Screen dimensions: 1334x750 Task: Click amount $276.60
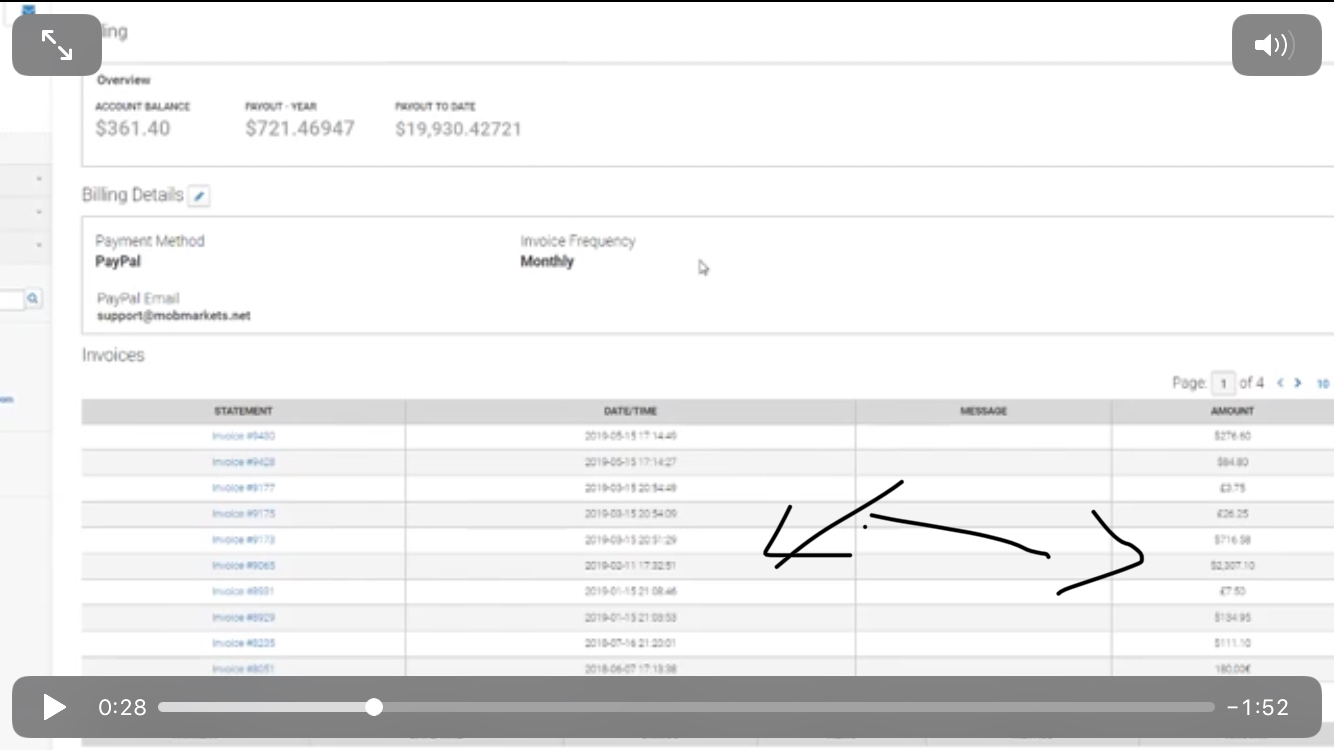tap(1232, 436)
